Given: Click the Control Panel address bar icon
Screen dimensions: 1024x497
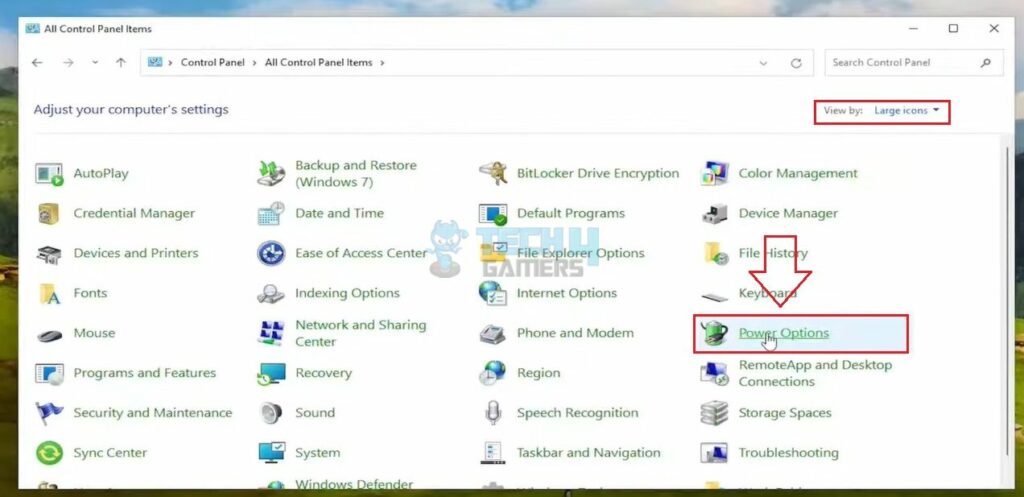Looking at the screenshot, I should (155, 62).
